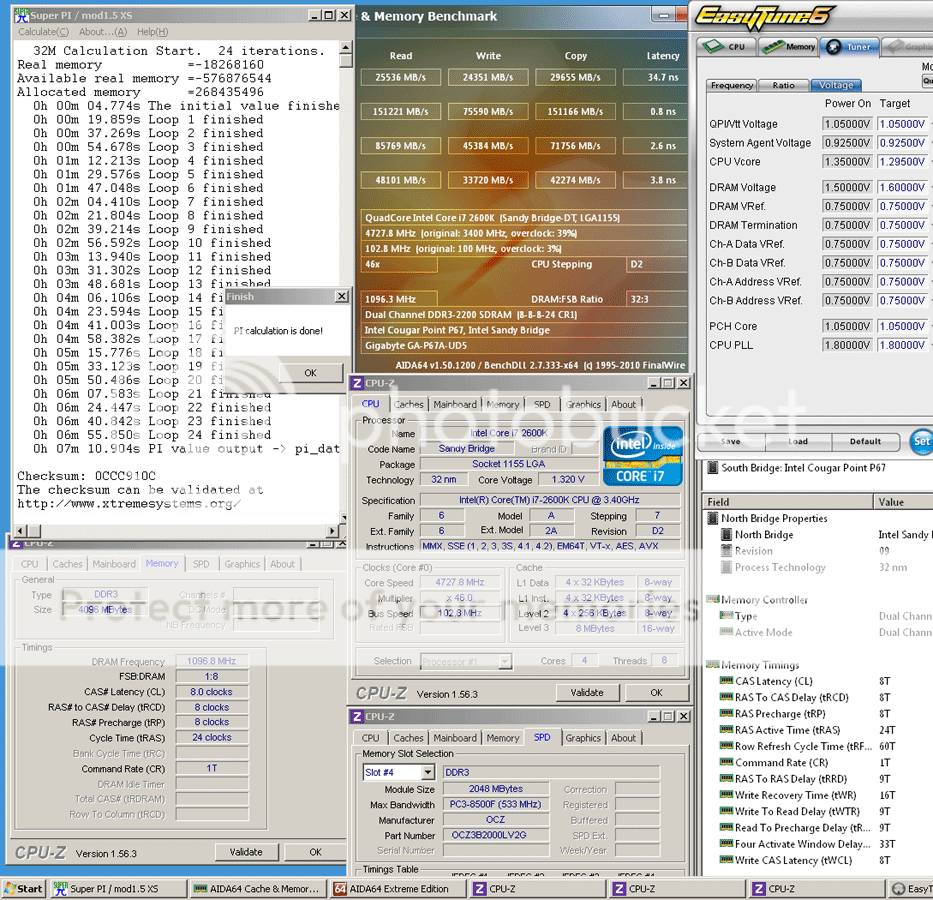Click the icon beside the North Bridge row
The image size is (933, 900).
click(726, 534)
